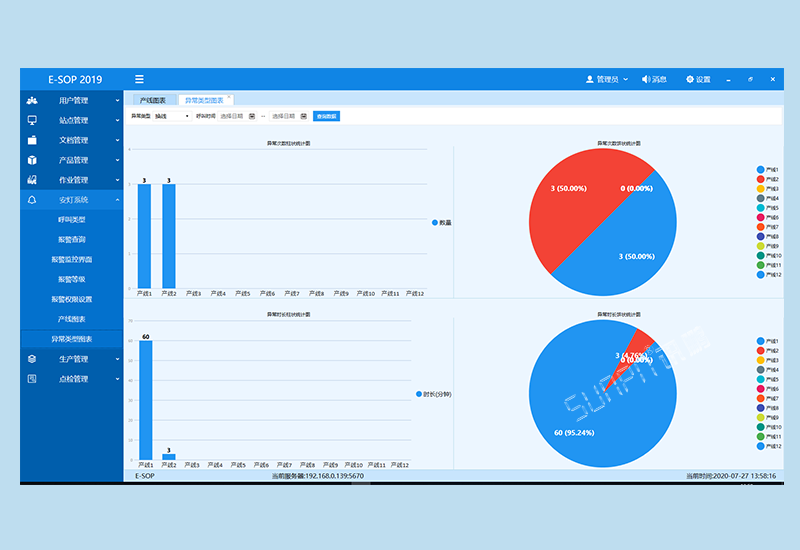Click the 用户管理 people icon

[33, 100]
